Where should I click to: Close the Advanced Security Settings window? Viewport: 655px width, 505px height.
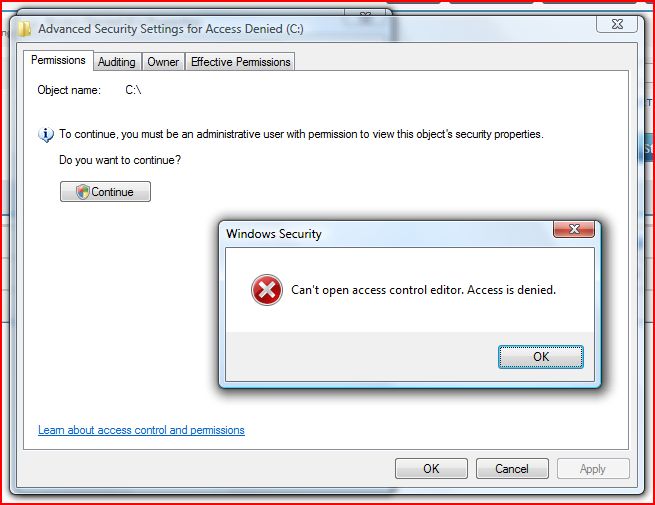coord(617,24)
